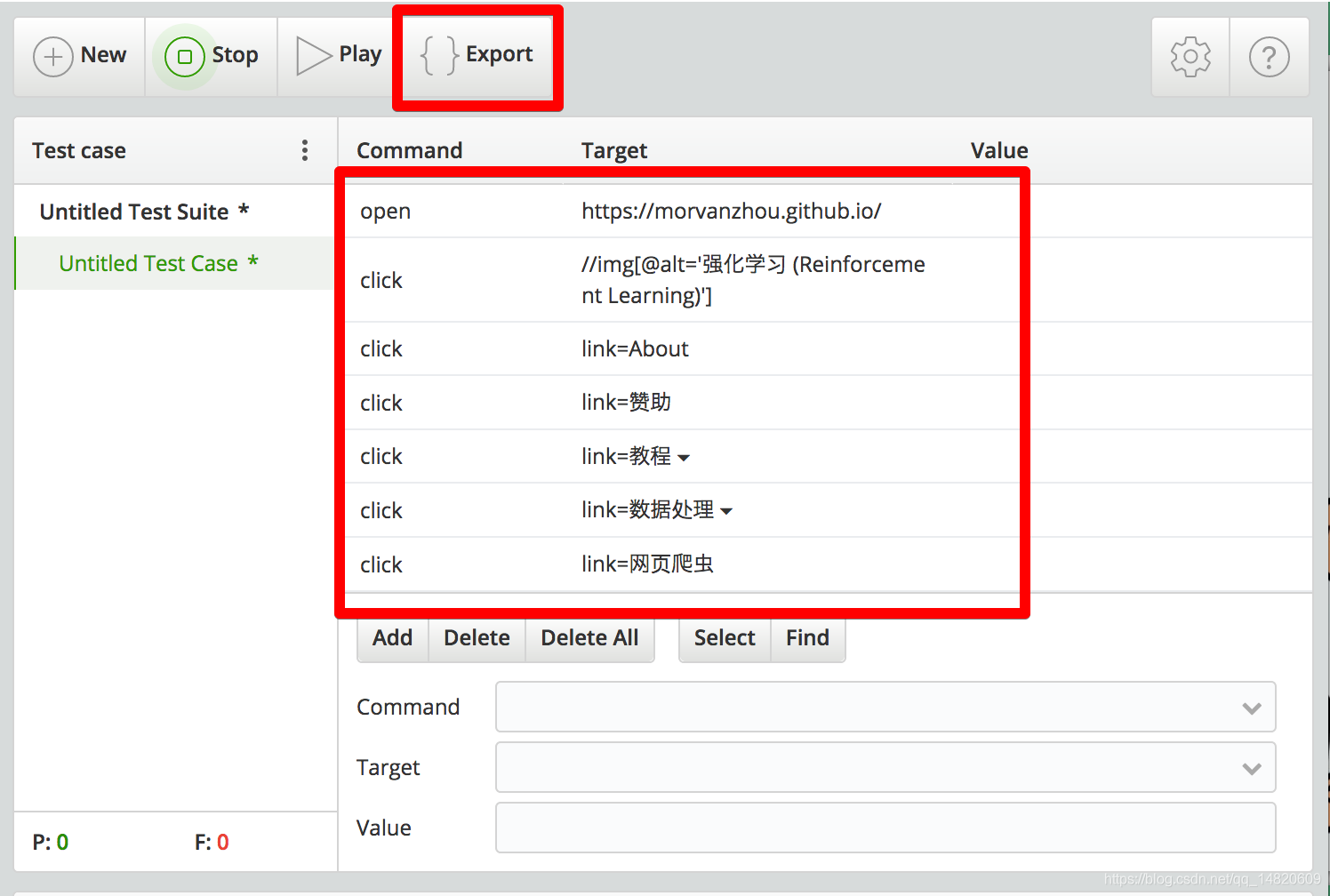1330x896 pixels.
Task: Select the link=数据处理 command row
Action: point(827,510)
